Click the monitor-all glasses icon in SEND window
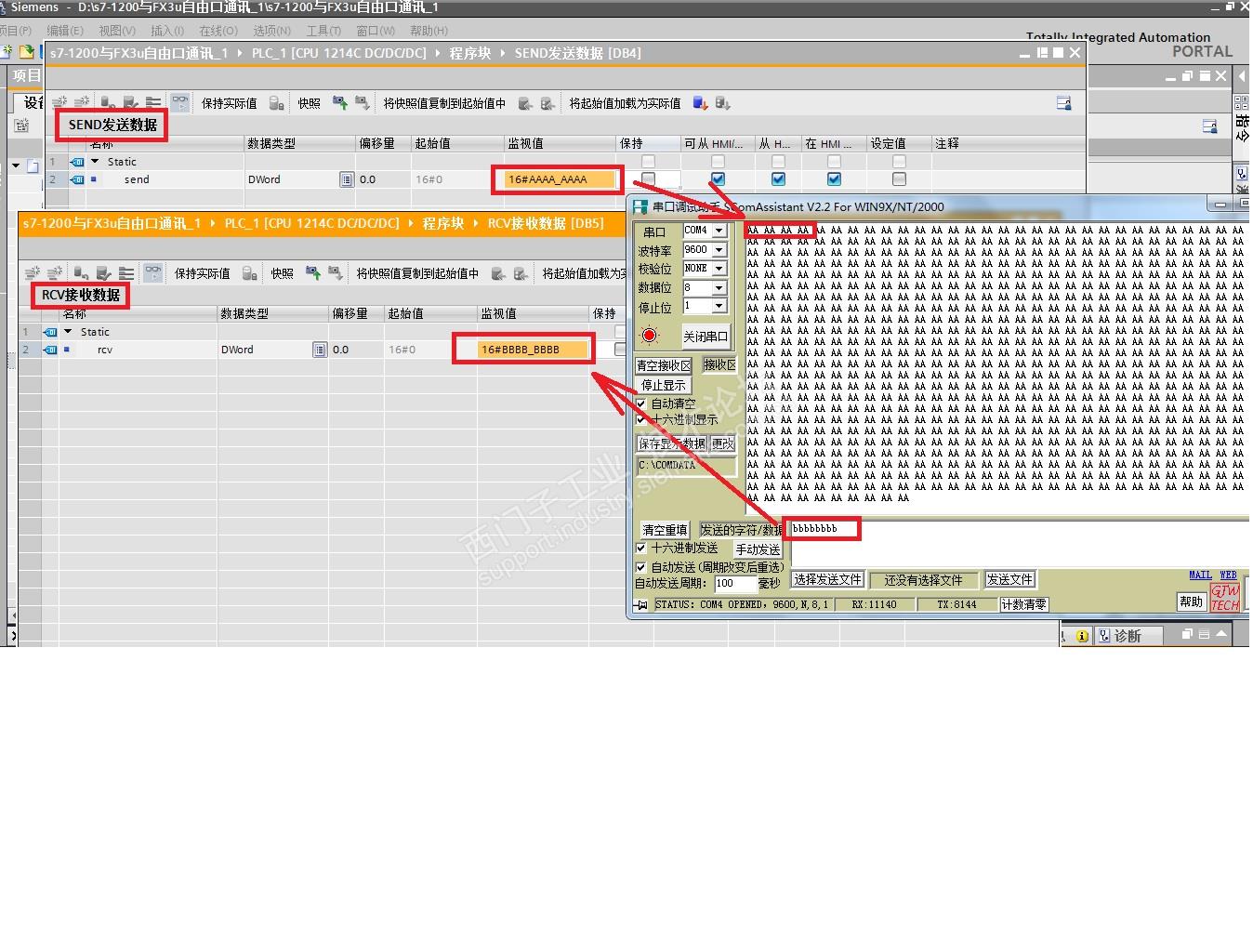Image resolution: width=1253 pixels, height=952 pixels. coord(180,103)
